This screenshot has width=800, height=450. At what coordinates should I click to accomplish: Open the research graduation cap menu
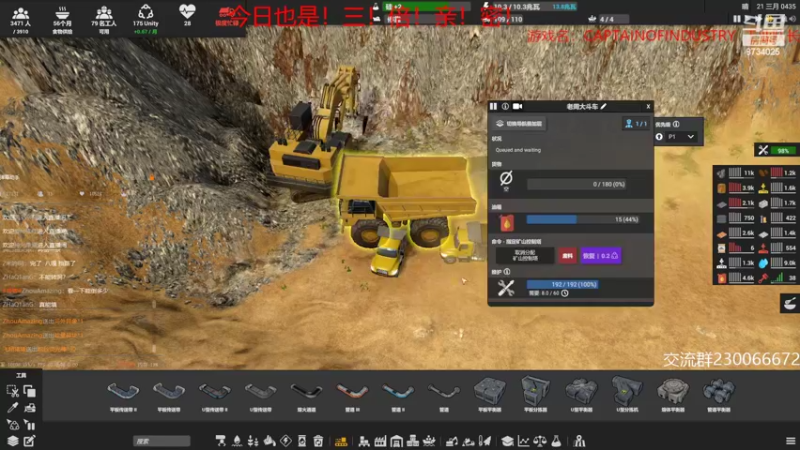[x=507, y=441]
